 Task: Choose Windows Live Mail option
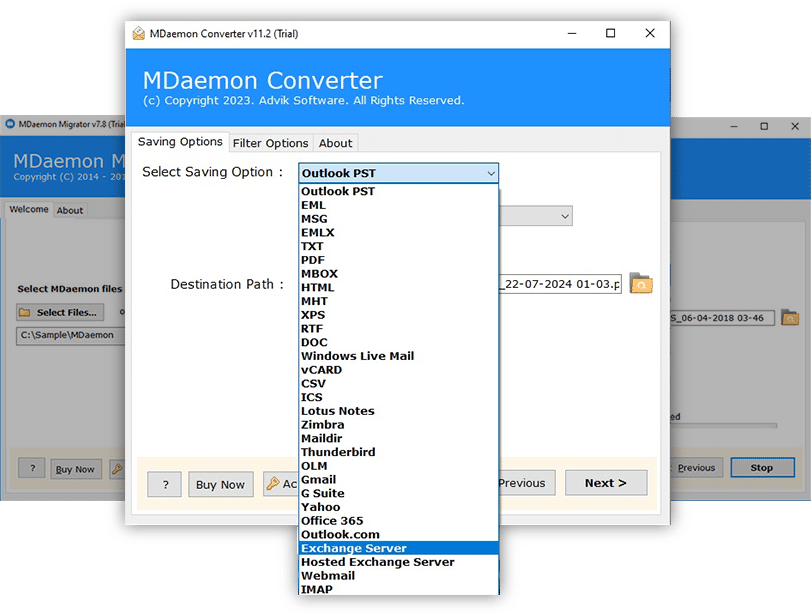(x=398, y=356)
